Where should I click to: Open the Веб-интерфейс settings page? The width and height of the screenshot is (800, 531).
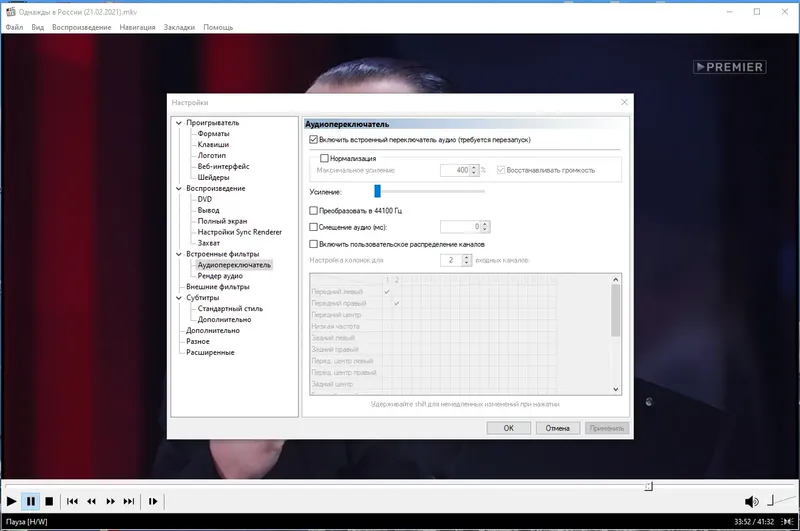[223, 166]
